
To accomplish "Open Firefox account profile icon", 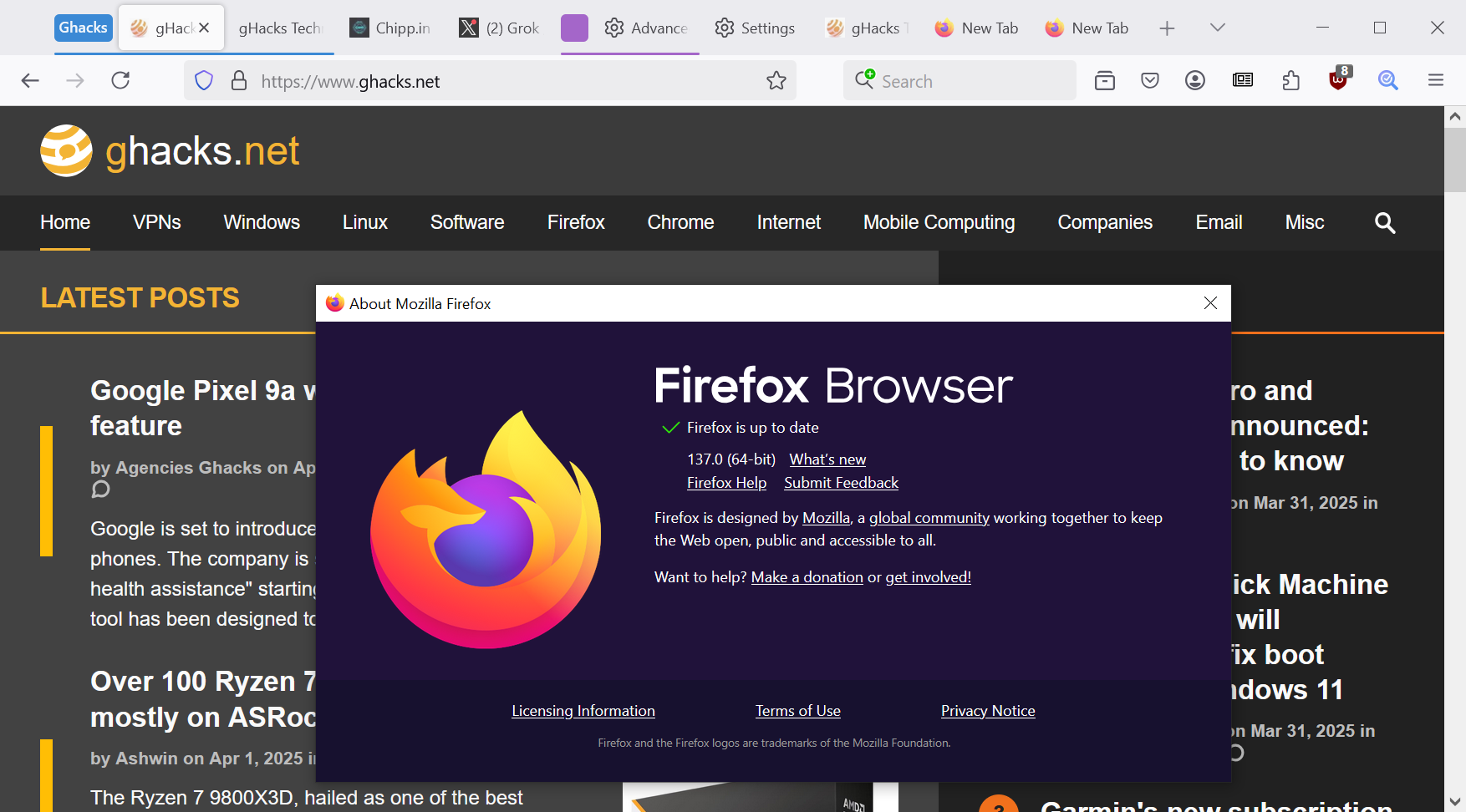I will (x=1195, y=81).
